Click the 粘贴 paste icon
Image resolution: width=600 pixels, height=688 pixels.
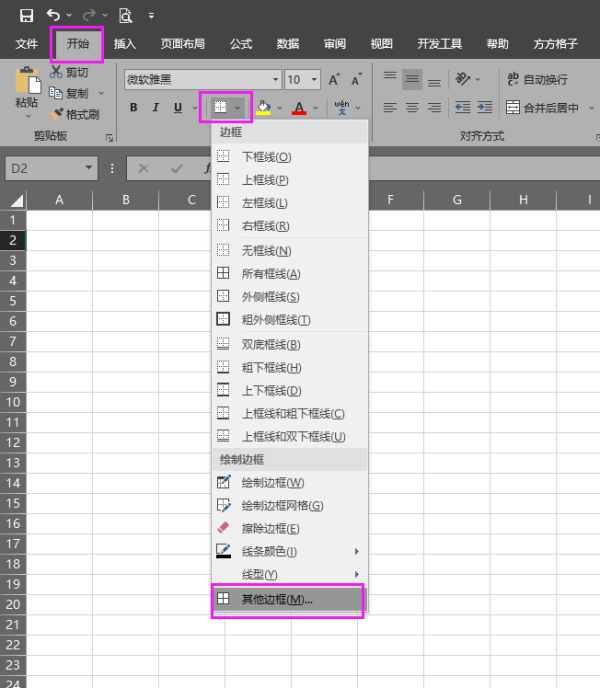[27, 80]
